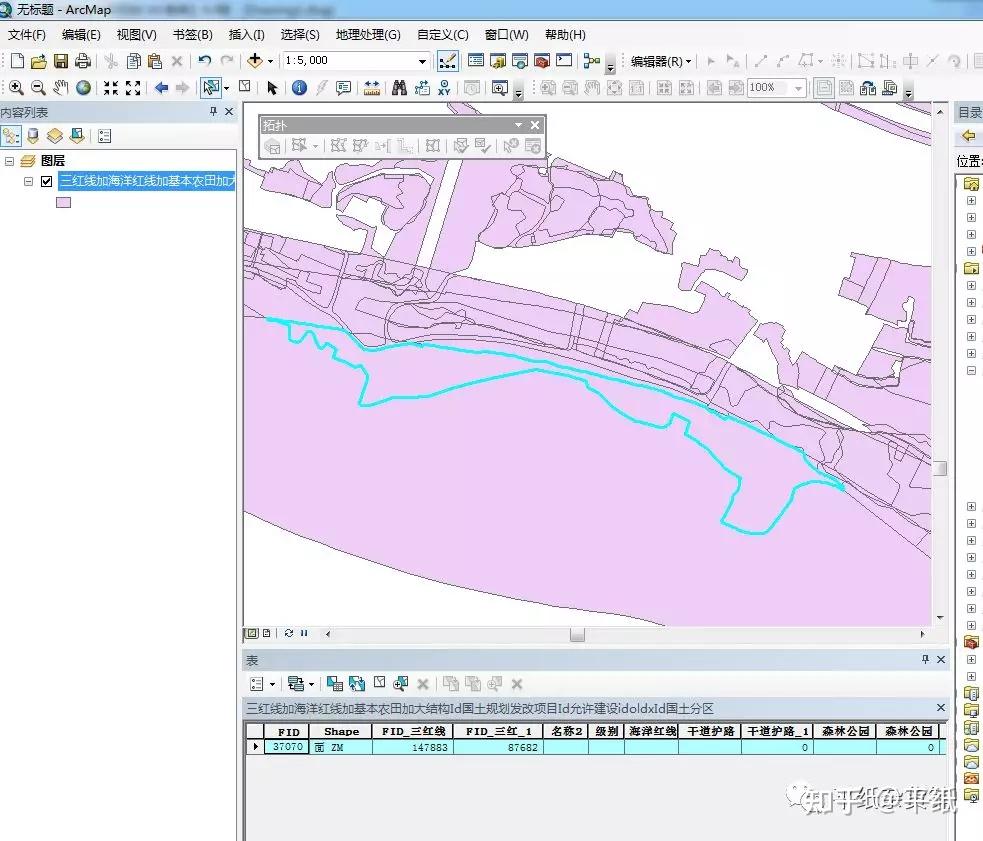Click the layer's pink symbol swatch

63,202
